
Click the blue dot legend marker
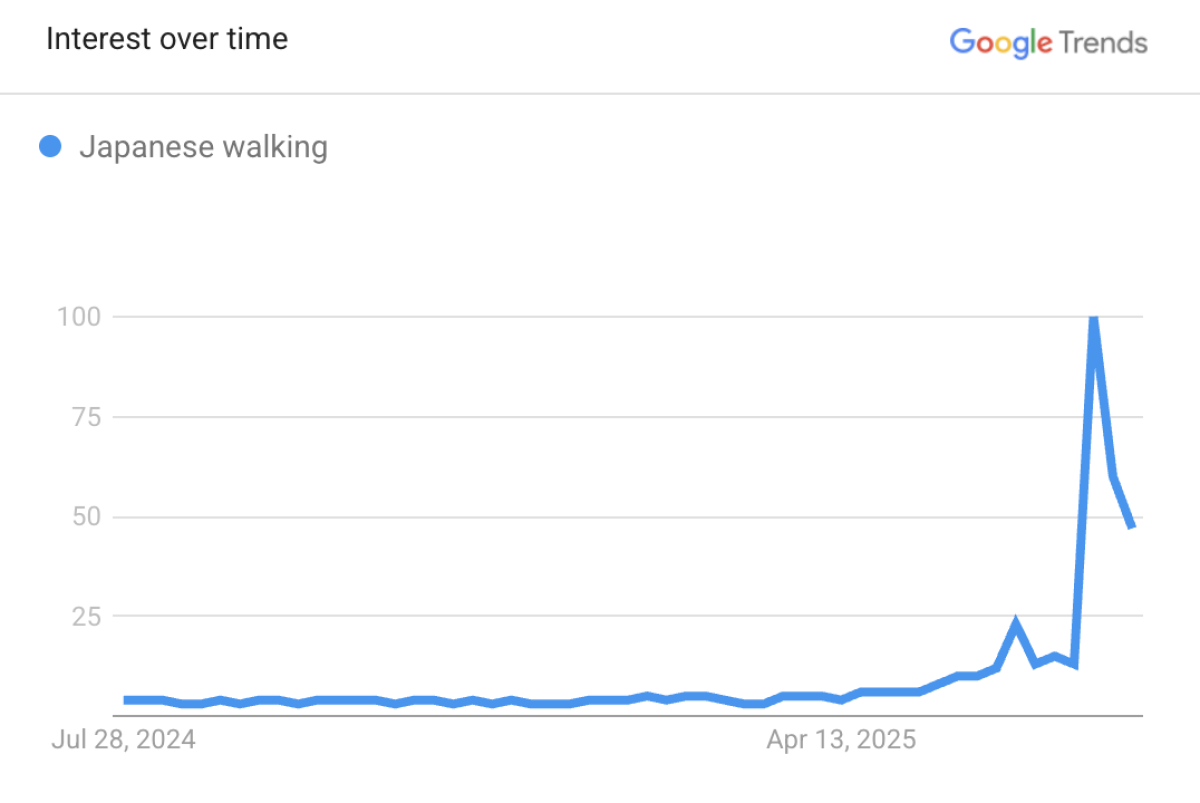tap(50, 147)
